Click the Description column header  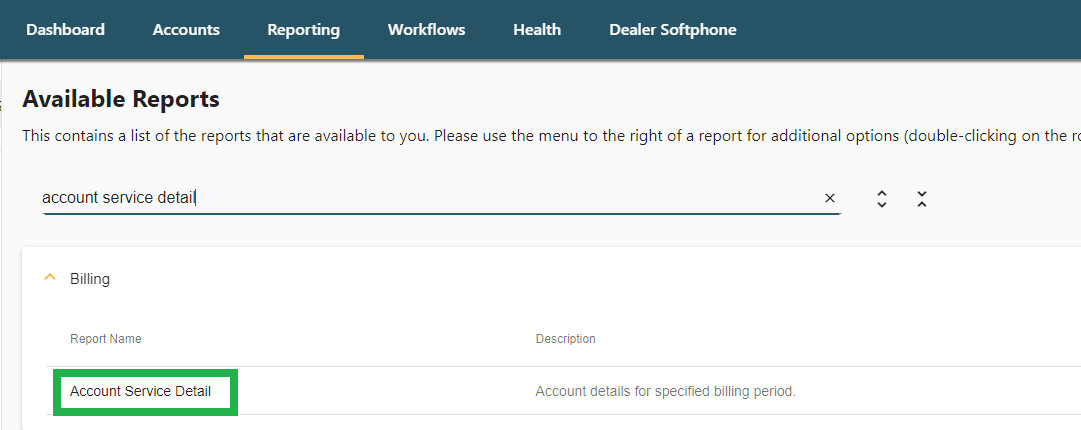click(x=565, y=339)
